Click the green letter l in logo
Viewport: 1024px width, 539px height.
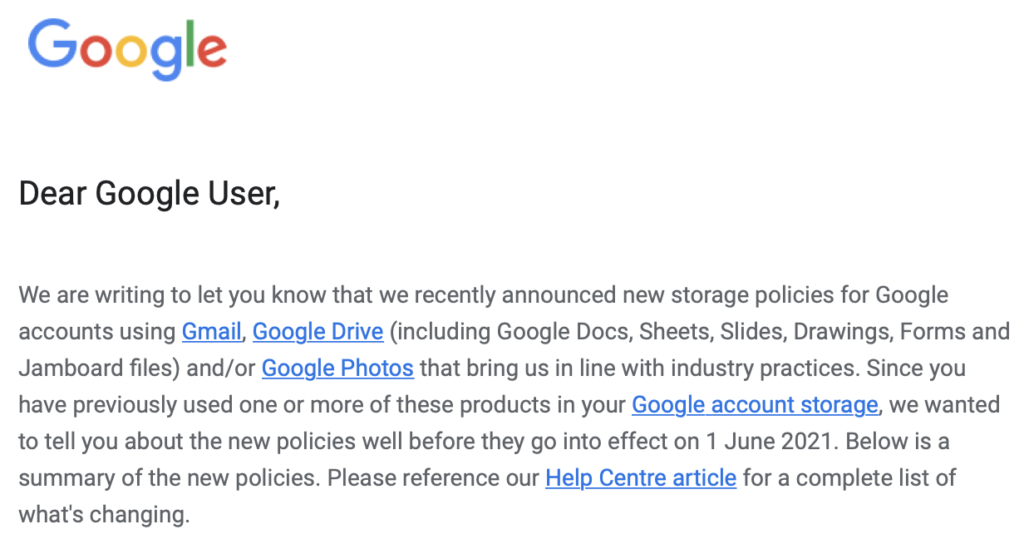coord(190,43)
